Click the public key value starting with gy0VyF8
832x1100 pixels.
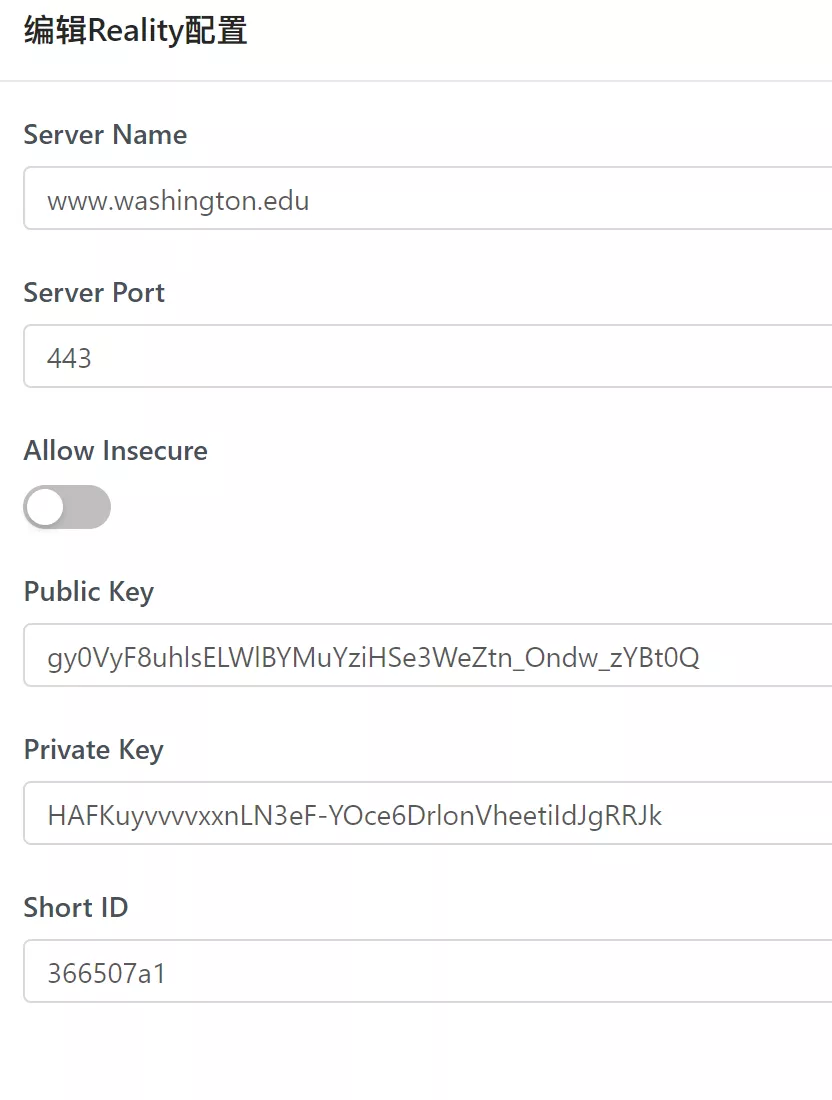pyautogui.click(x=373, y=657)
